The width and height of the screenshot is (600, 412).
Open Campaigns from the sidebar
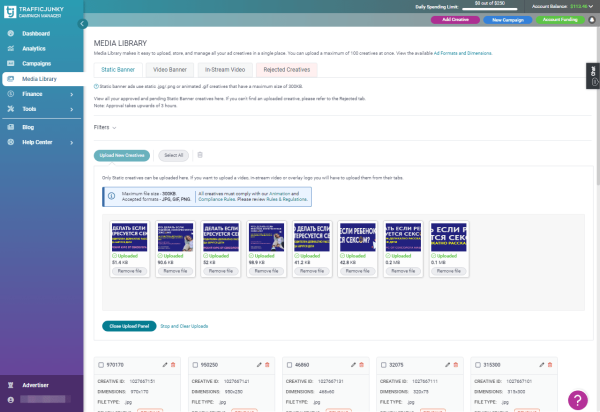10,63
